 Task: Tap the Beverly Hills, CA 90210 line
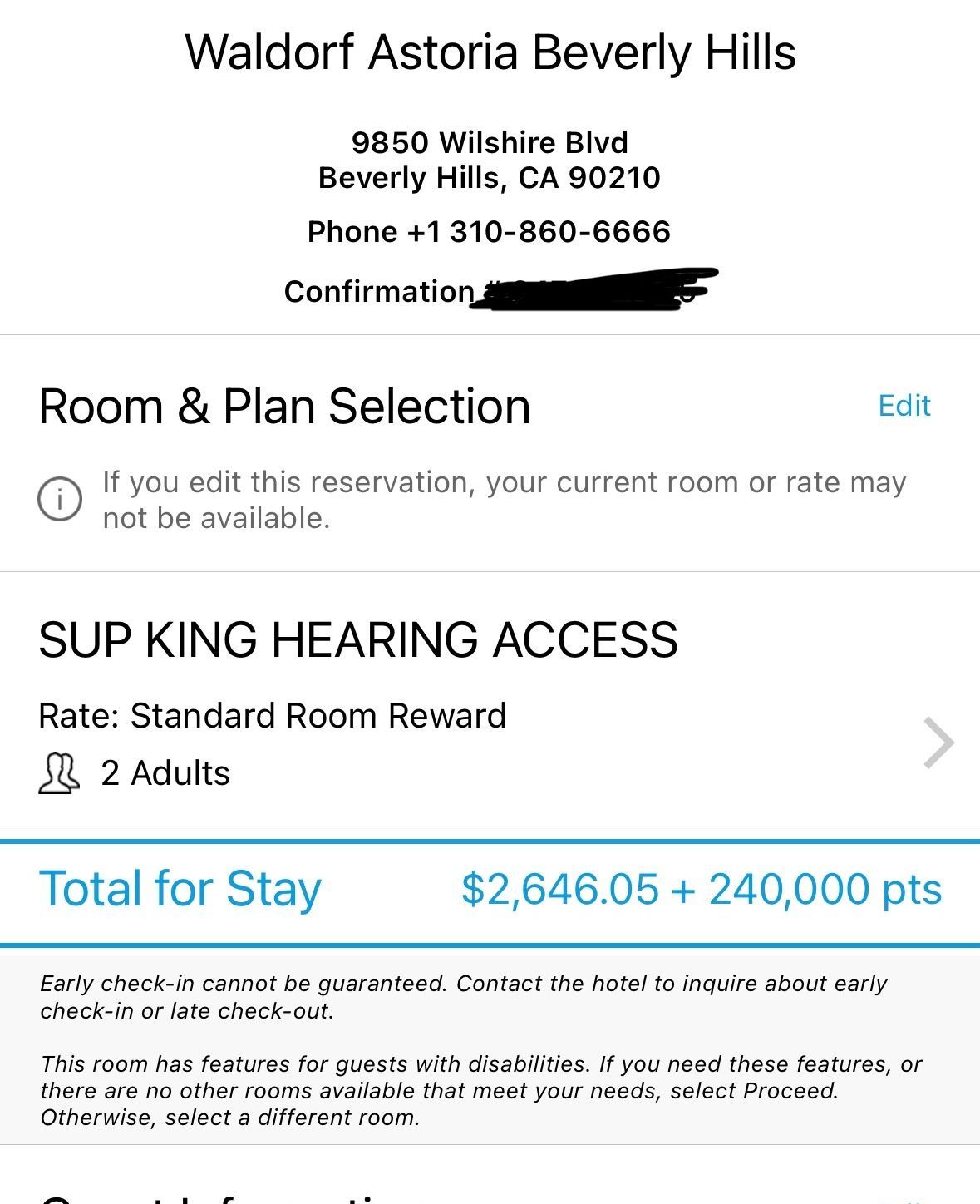(x=490, y=178)
